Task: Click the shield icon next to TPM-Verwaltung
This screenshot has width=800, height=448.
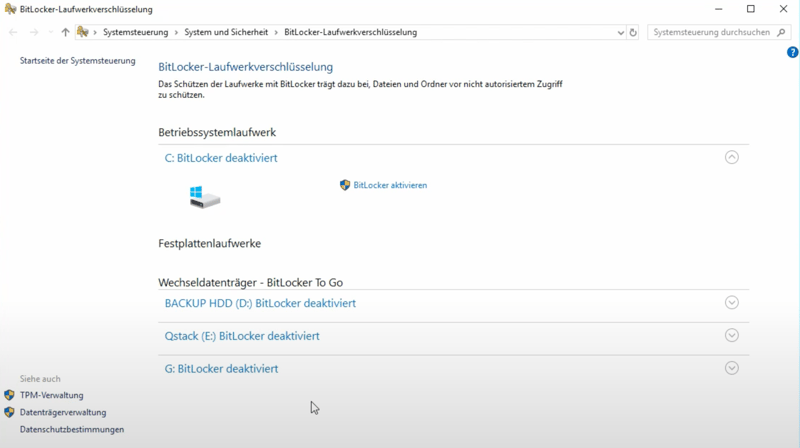Action: [9, 395]
